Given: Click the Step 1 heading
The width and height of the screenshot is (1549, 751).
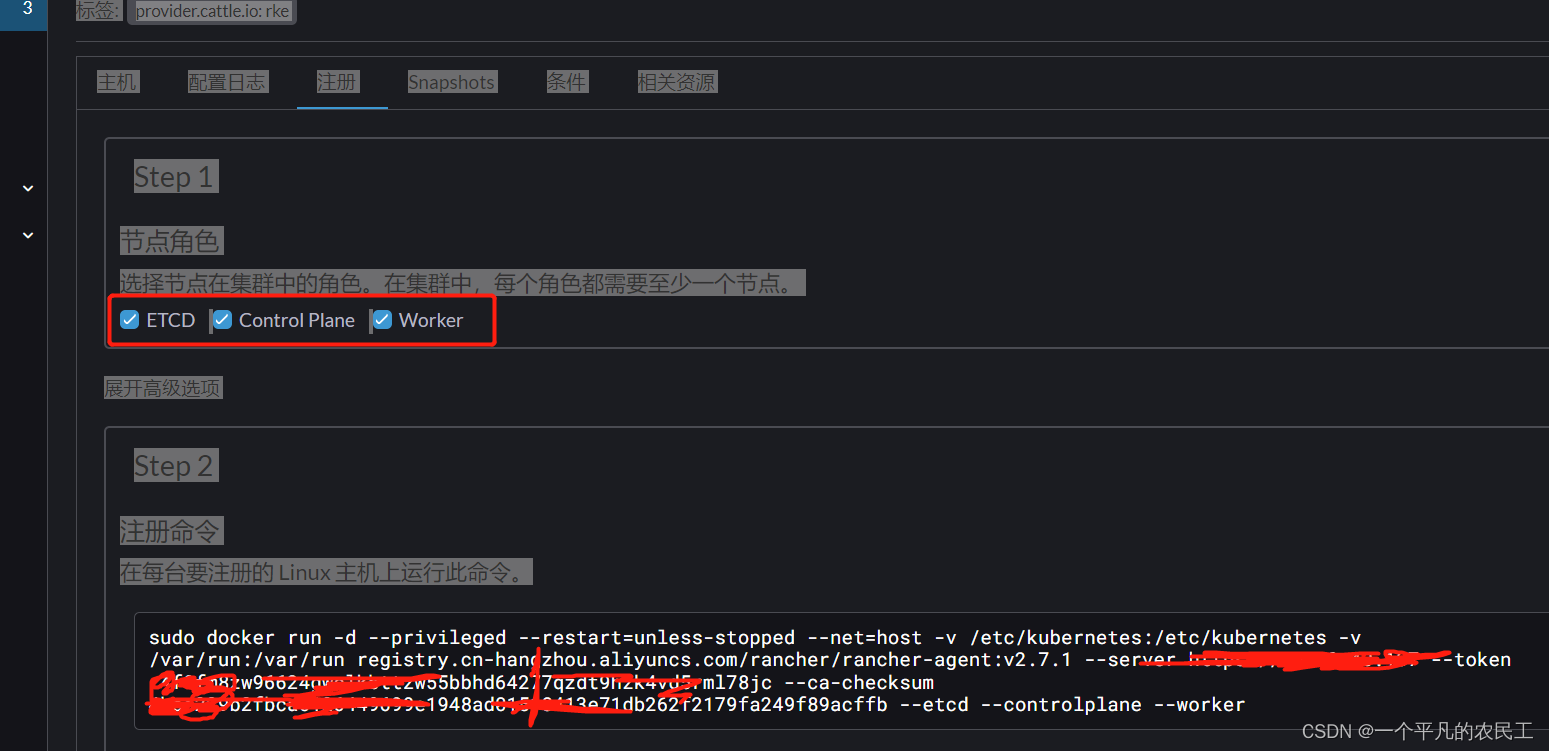Looking at the screenshot, I should pos(174,177).
